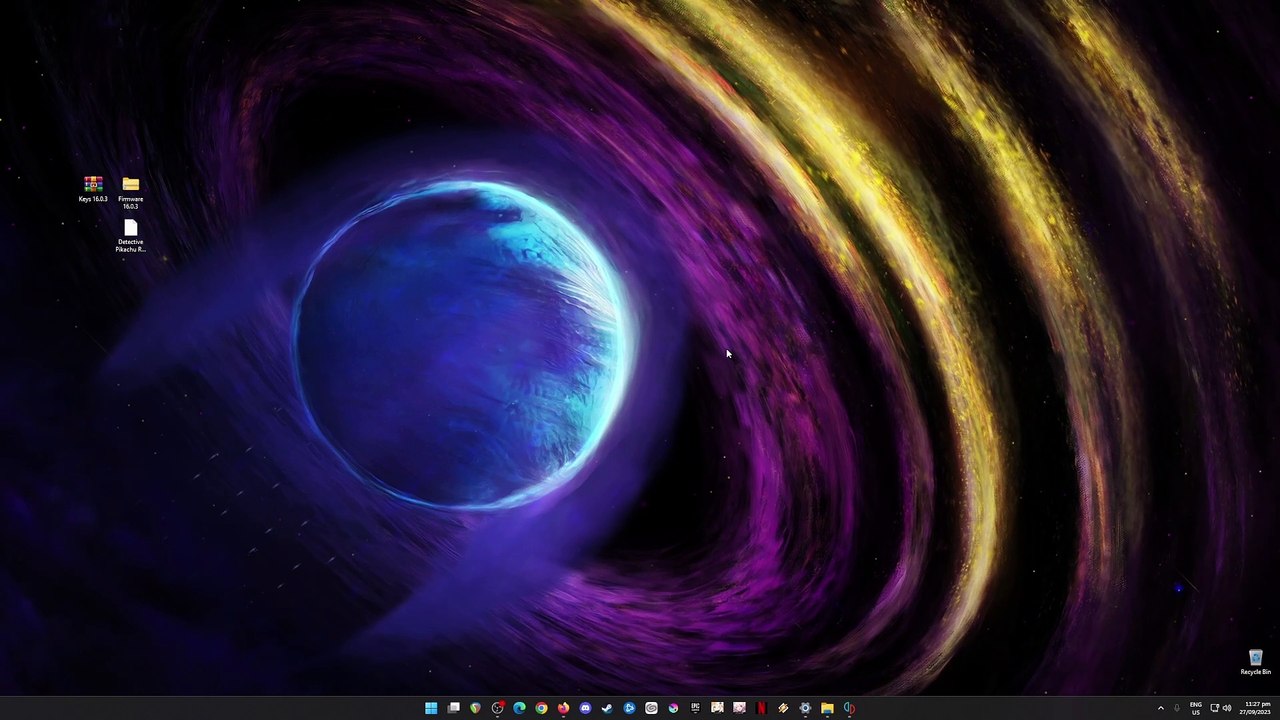Click the round blue icon right of Steam
This screenshot has height=720, width=1280.
click(x=629, y=708)
